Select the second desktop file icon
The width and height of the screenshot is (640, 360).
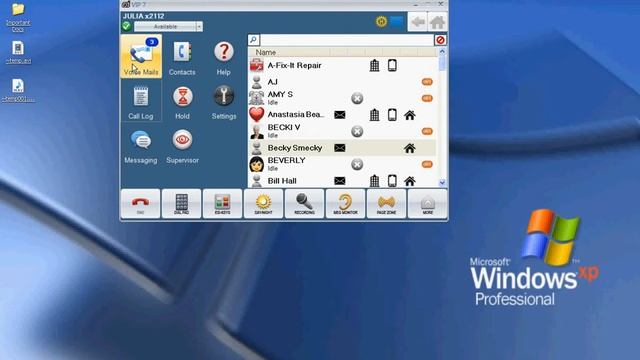point(18,52)
